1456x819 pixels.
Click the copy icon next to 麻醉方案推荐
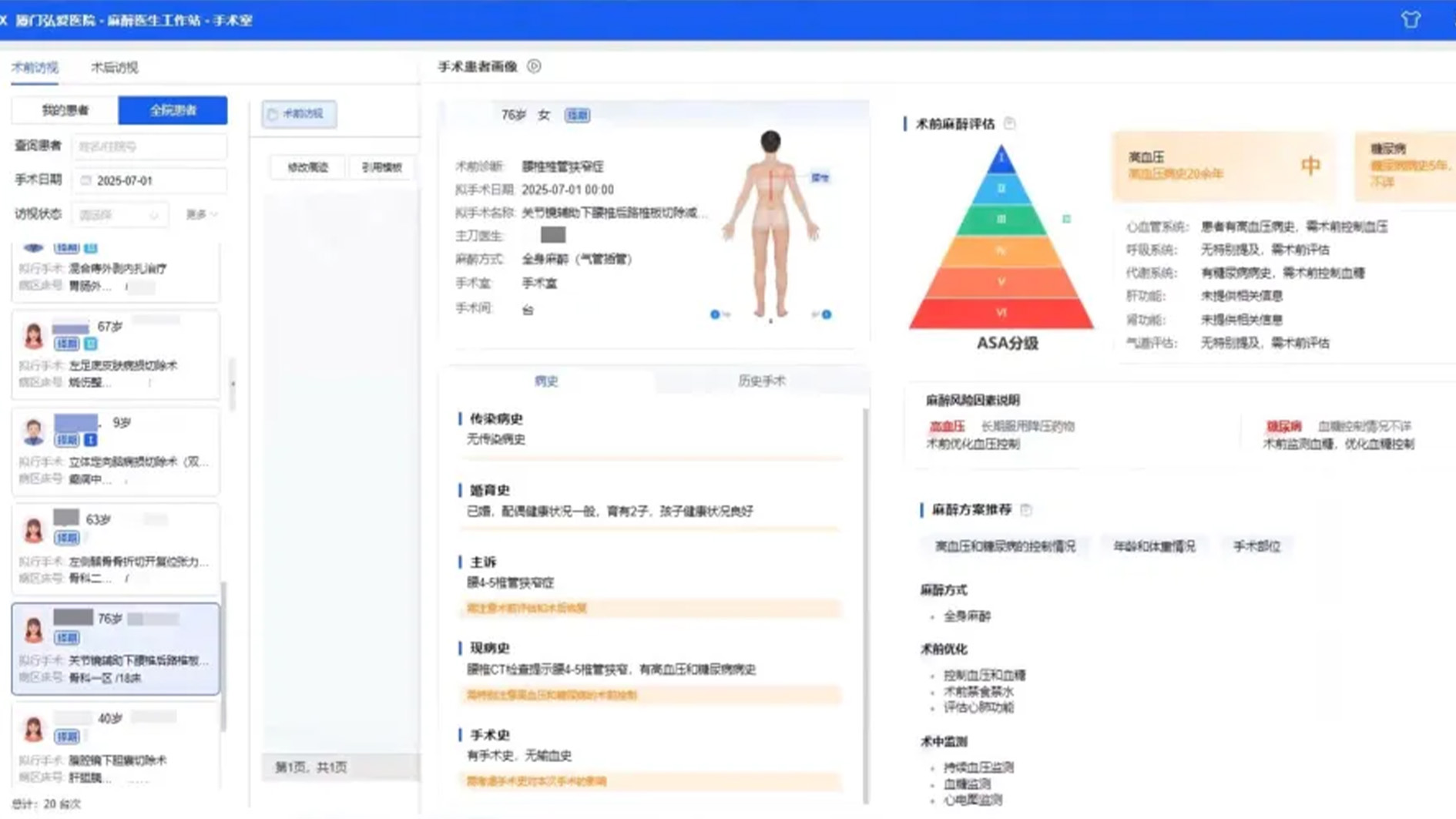tap(1025, 509)
